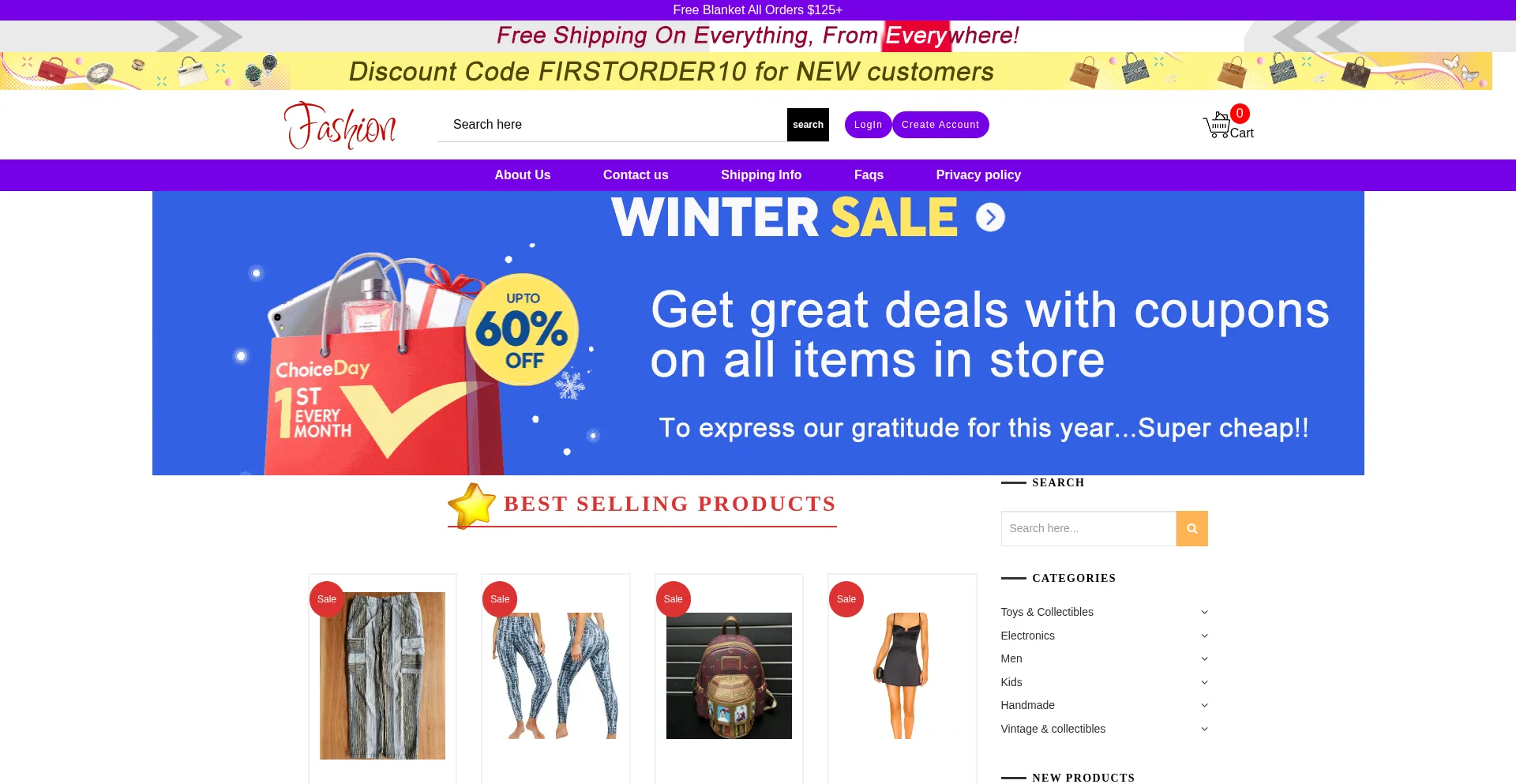Open the shopping cart icon
The width and height of the screenshot is (1516, 784).
(1217, 126)
